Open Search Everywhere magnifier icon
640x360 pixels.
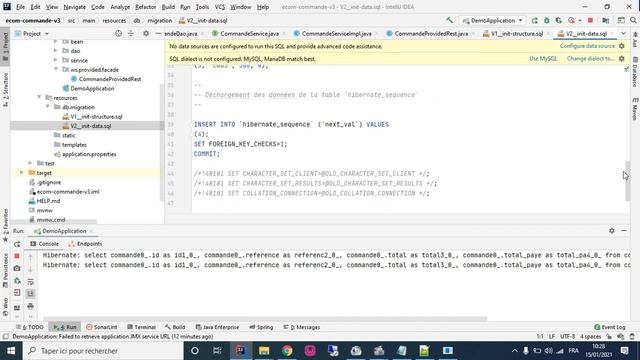coord(633,20)
